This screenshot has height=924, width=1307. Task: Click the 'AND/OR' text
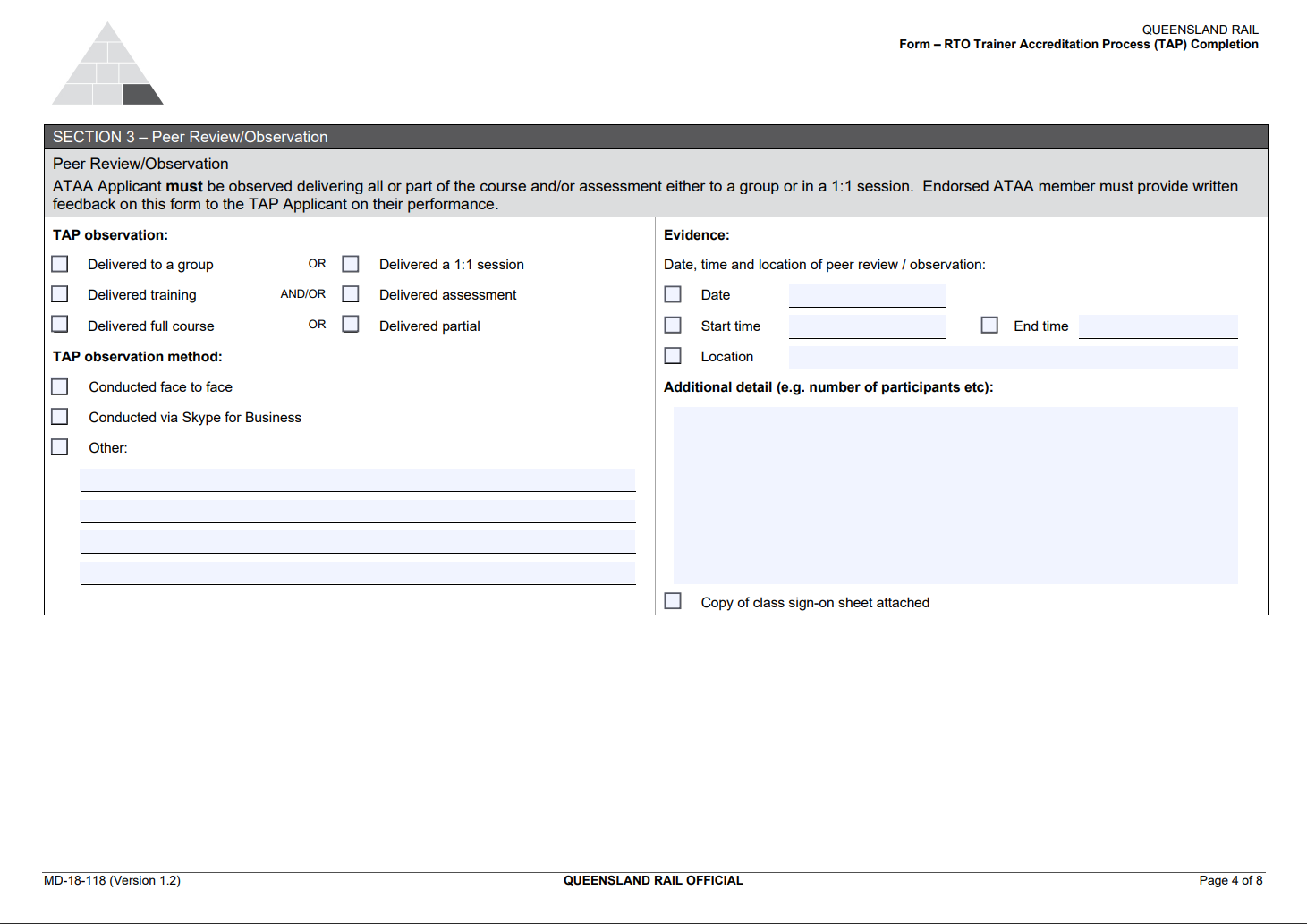click(303, 293)
